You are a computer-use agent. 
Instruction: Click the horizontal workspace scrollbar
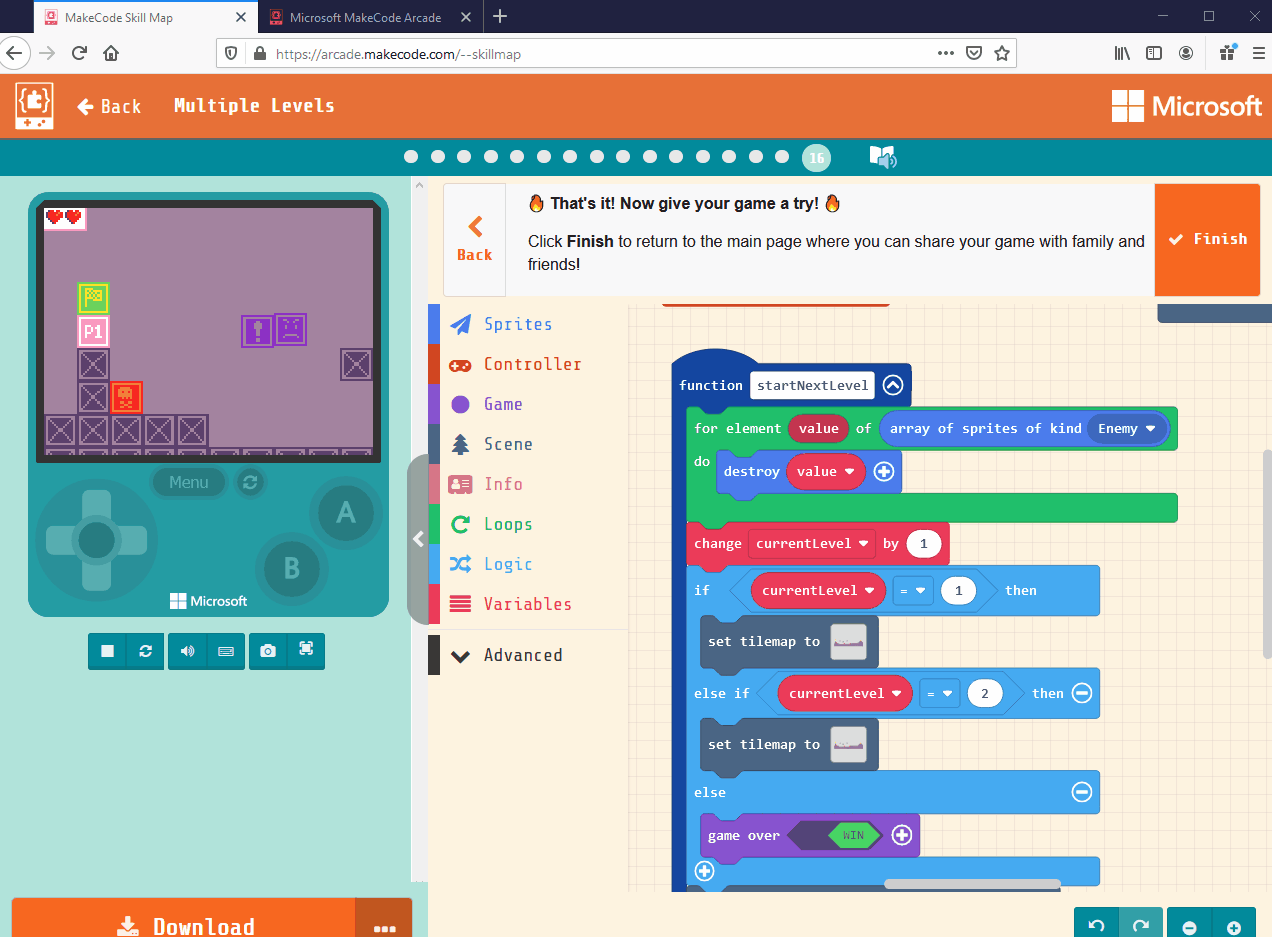[972, 884]
